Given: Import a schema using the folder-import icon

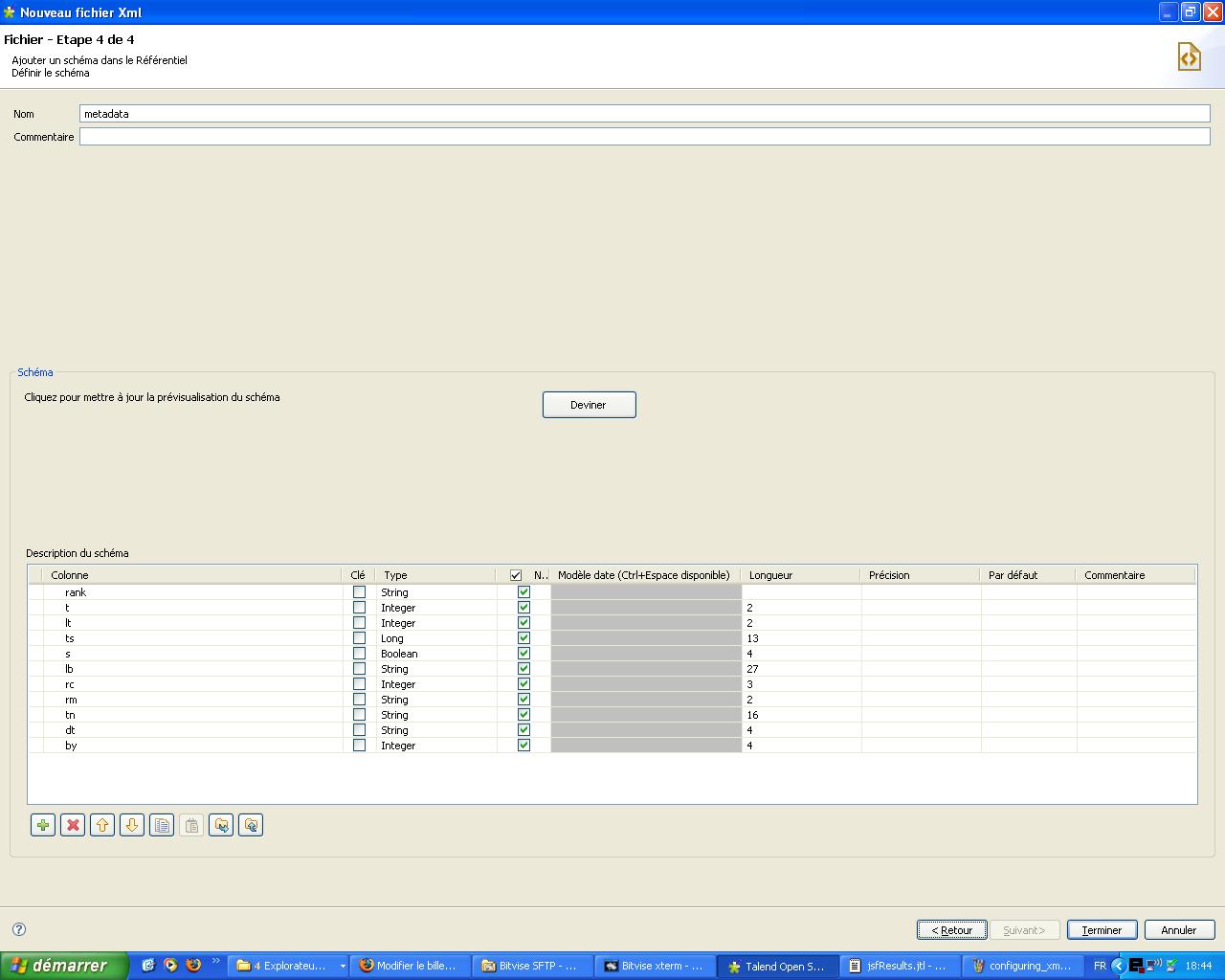Looking at the screenshot, I should click(x=220, y=824).
